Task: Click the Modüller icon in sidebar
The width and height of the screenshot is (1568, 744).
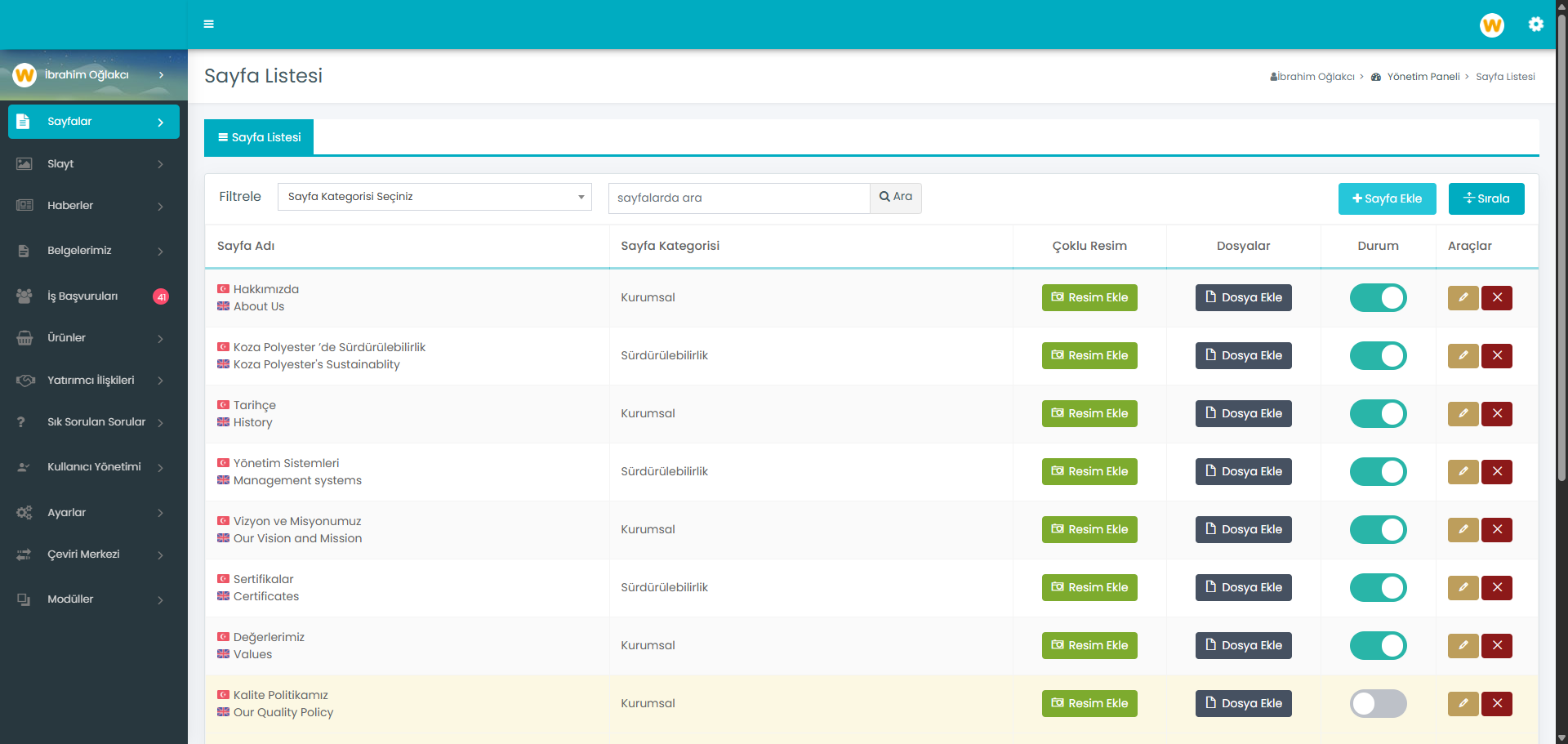Action: [x=24, y=599]
